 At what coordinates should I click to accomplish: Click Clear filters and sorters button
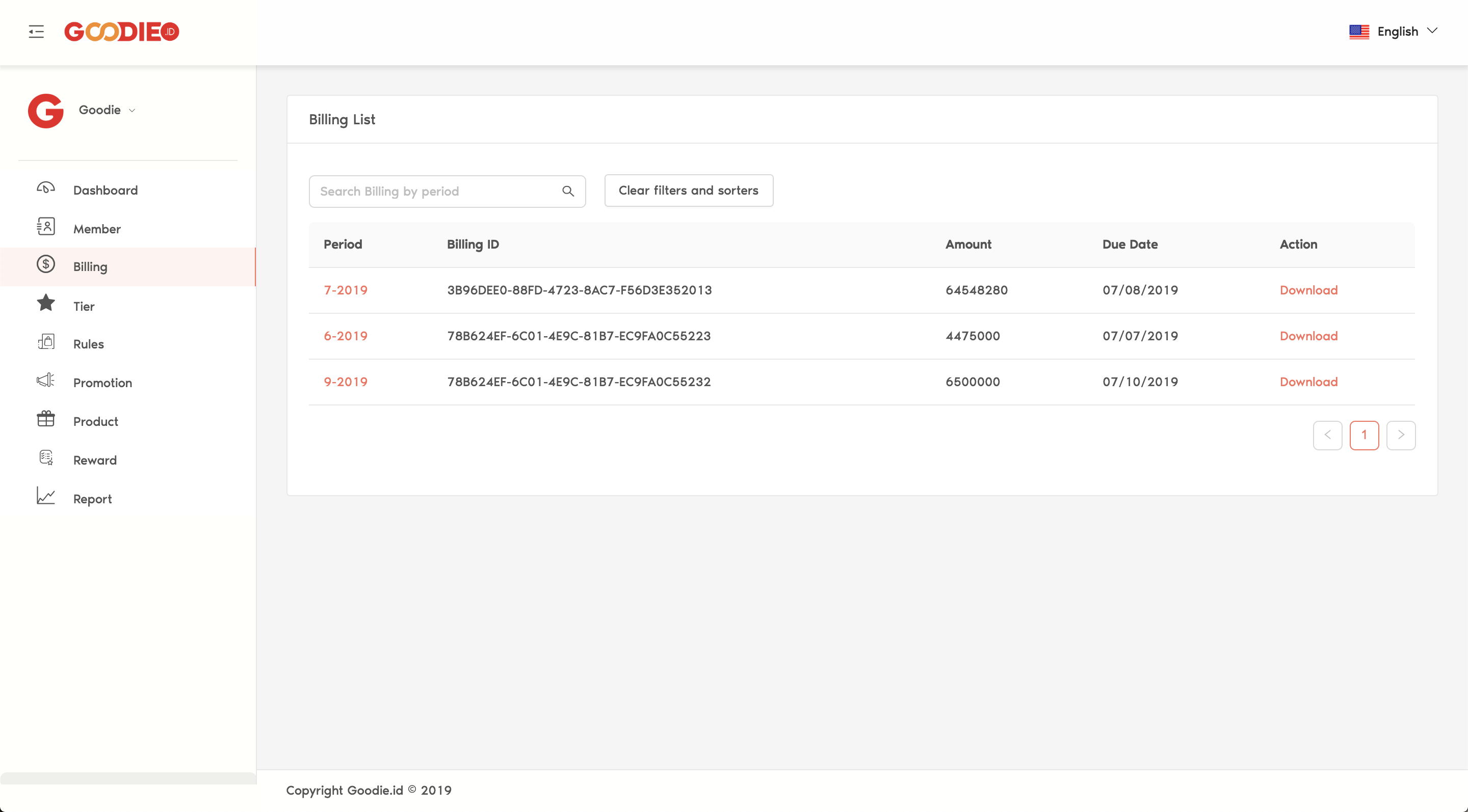point(689,190)
